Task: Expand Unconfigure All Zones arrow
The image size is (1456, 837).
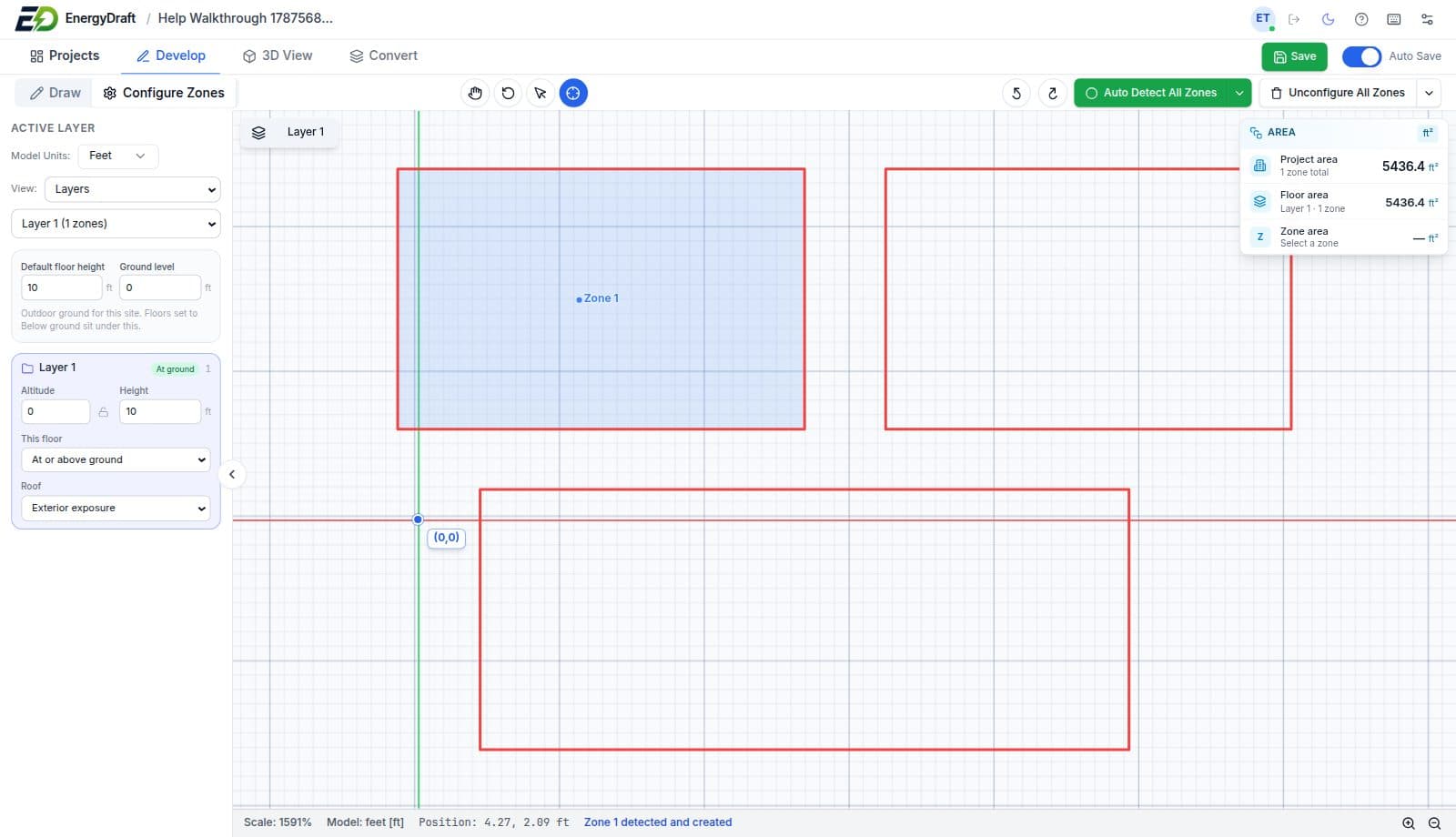Action: click(1429, 93)
